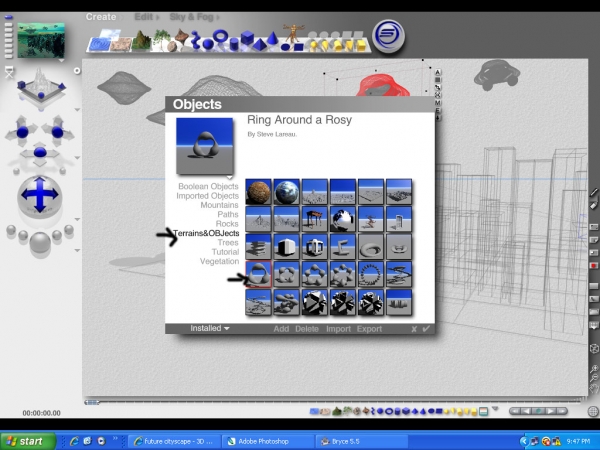
Task: Create a rock object
Action: click(x=173, y=47)
